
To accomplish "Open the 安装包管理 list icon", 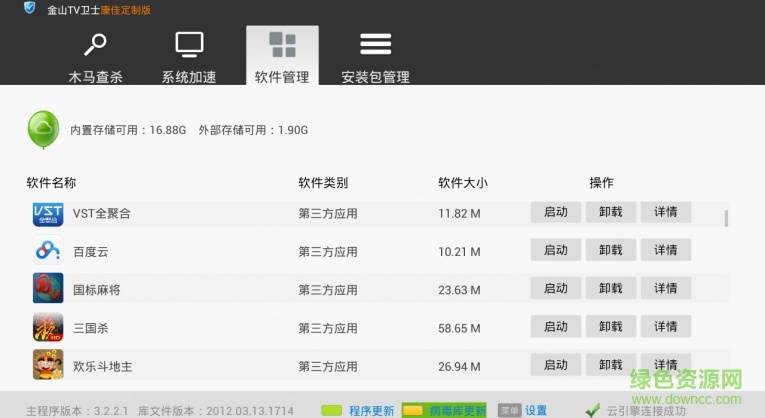I will tap(375, 44).
